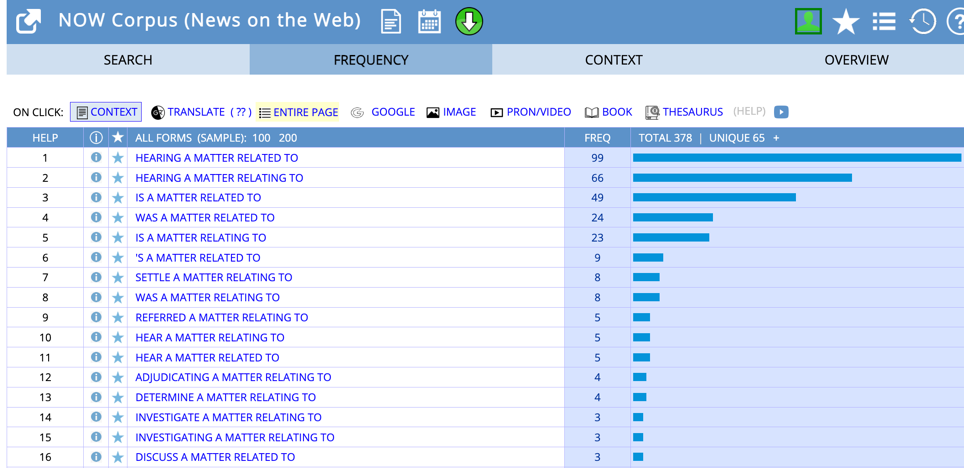The image size is (964, 468).
Task: Click info icon for REFERRED A MATTER RELATING TO
Action: tap(96, 317)
